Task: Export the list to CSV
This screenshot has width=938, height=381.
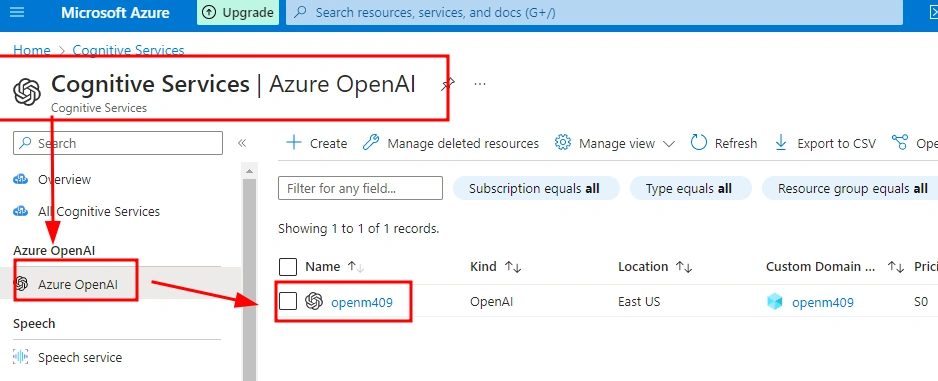Action: point(825,144)
